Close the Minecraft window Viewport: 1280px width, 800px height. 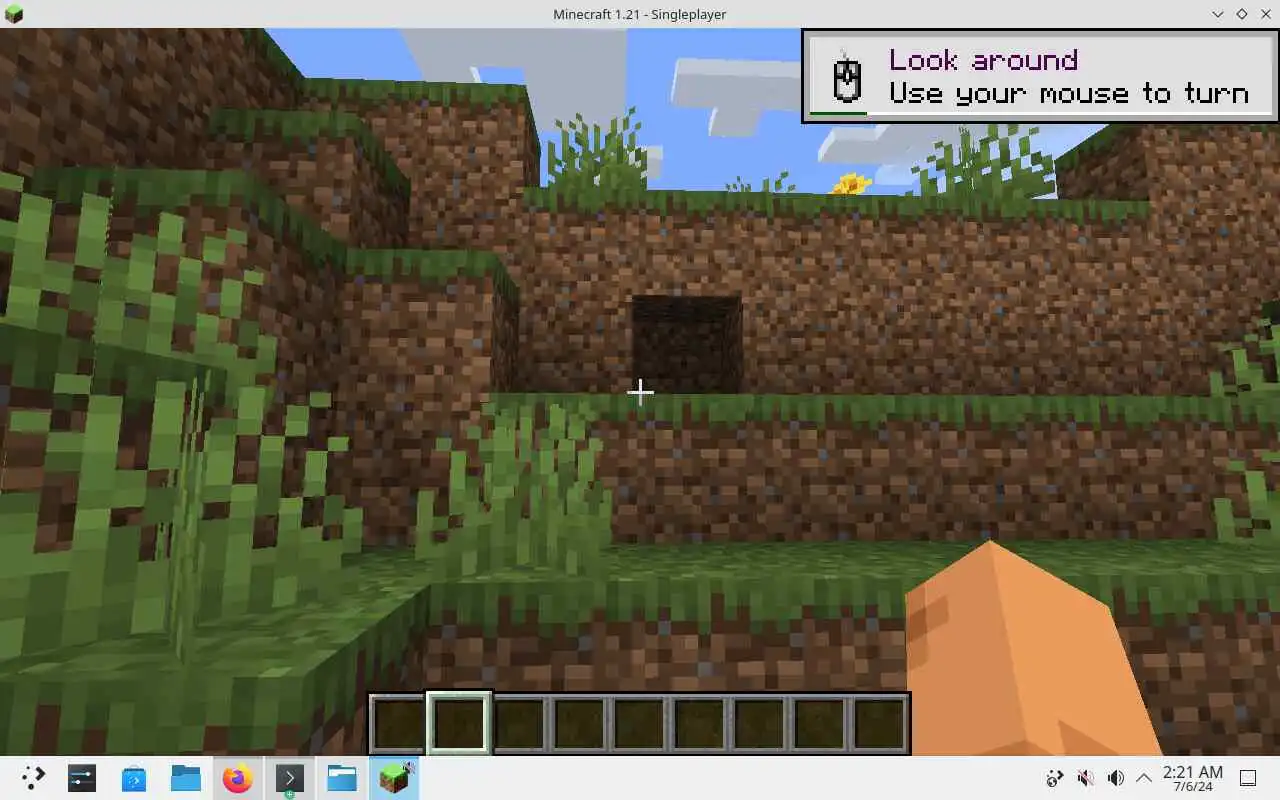click(x=1264, y=14)
